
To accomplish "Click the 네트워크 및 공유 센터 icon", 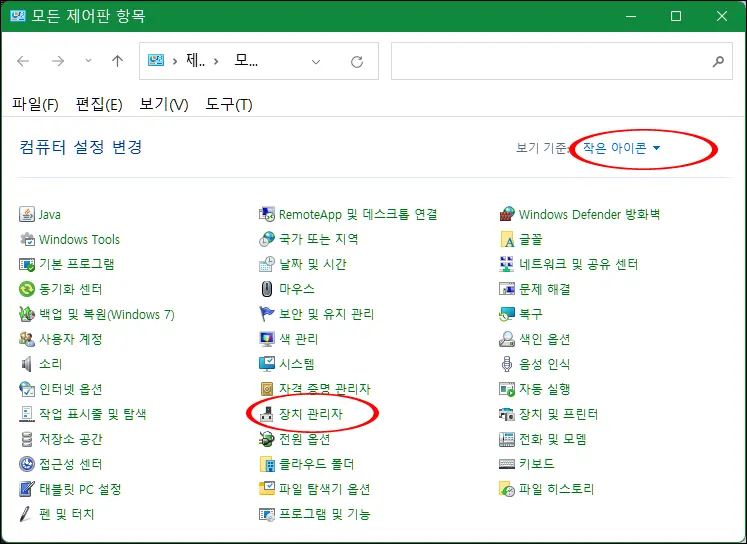I will [507, 264].
